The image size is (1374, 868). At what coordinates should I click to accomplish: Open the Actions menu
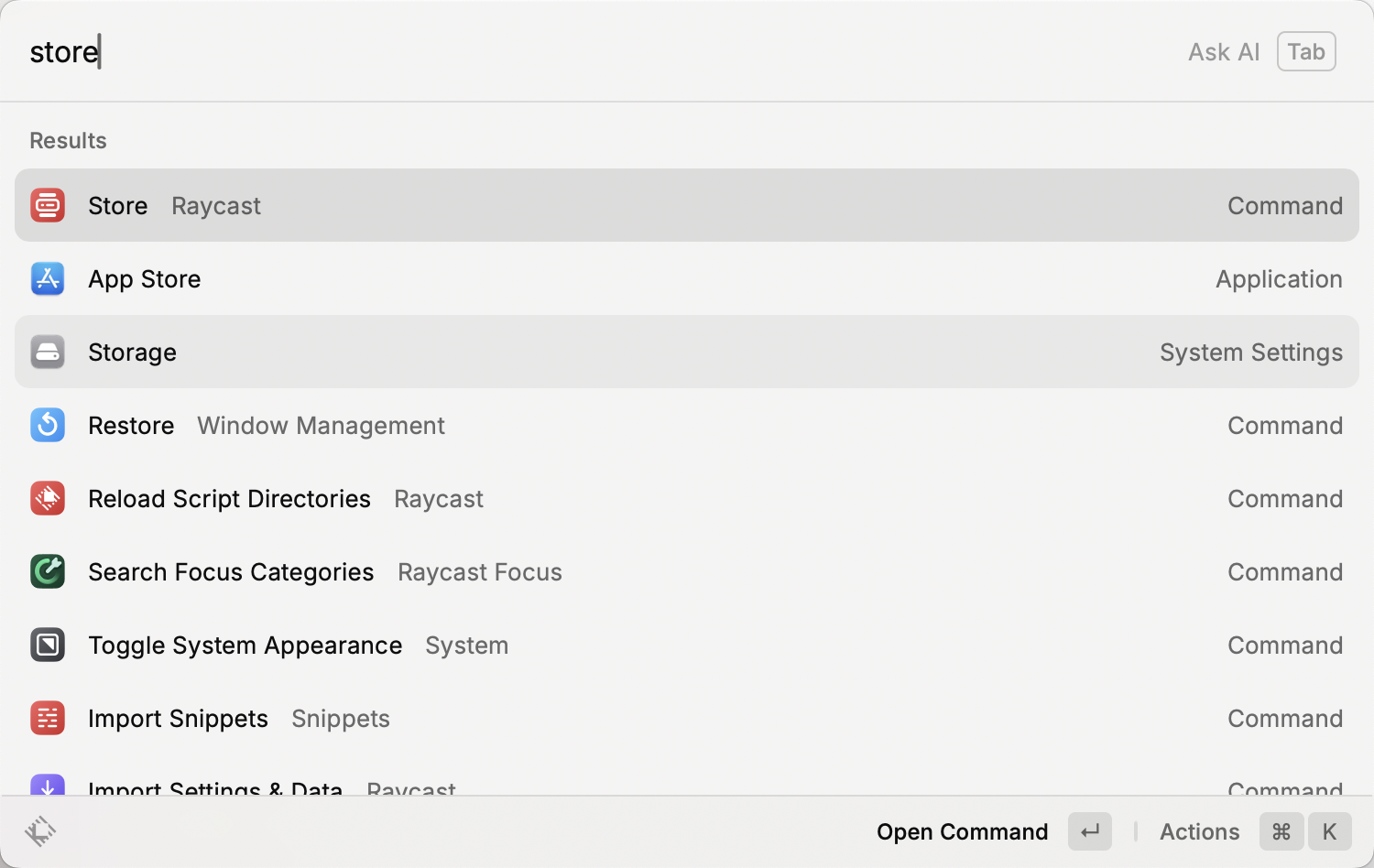click(1199, 831)
